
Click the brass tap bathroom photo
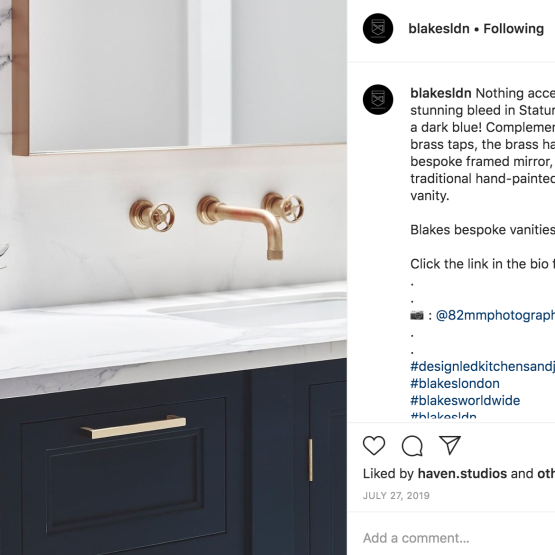click(x=173, y=278)
